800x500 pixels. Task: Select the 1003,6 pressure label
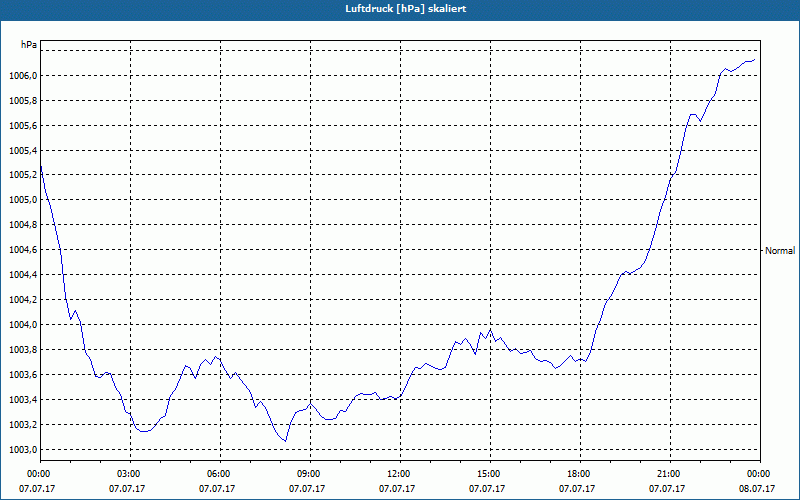pyautogui.click(x=23, y=375)
